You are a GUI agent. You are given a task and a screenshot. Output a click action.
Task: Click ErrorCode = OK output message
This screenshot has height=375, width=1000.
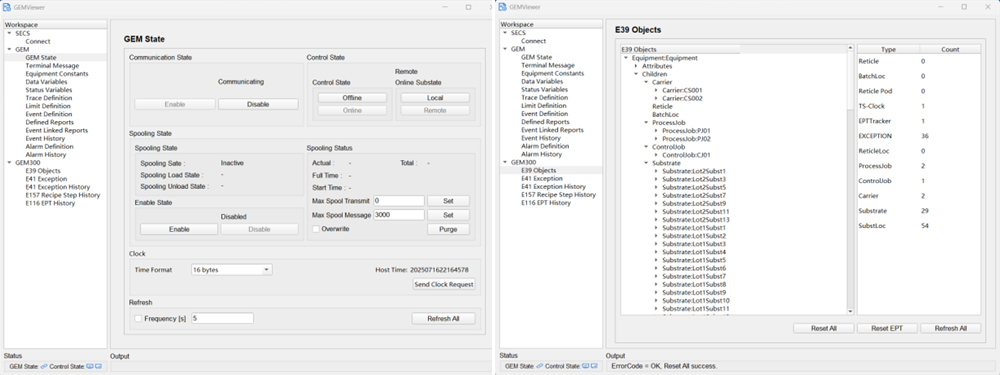click(664, 366)
